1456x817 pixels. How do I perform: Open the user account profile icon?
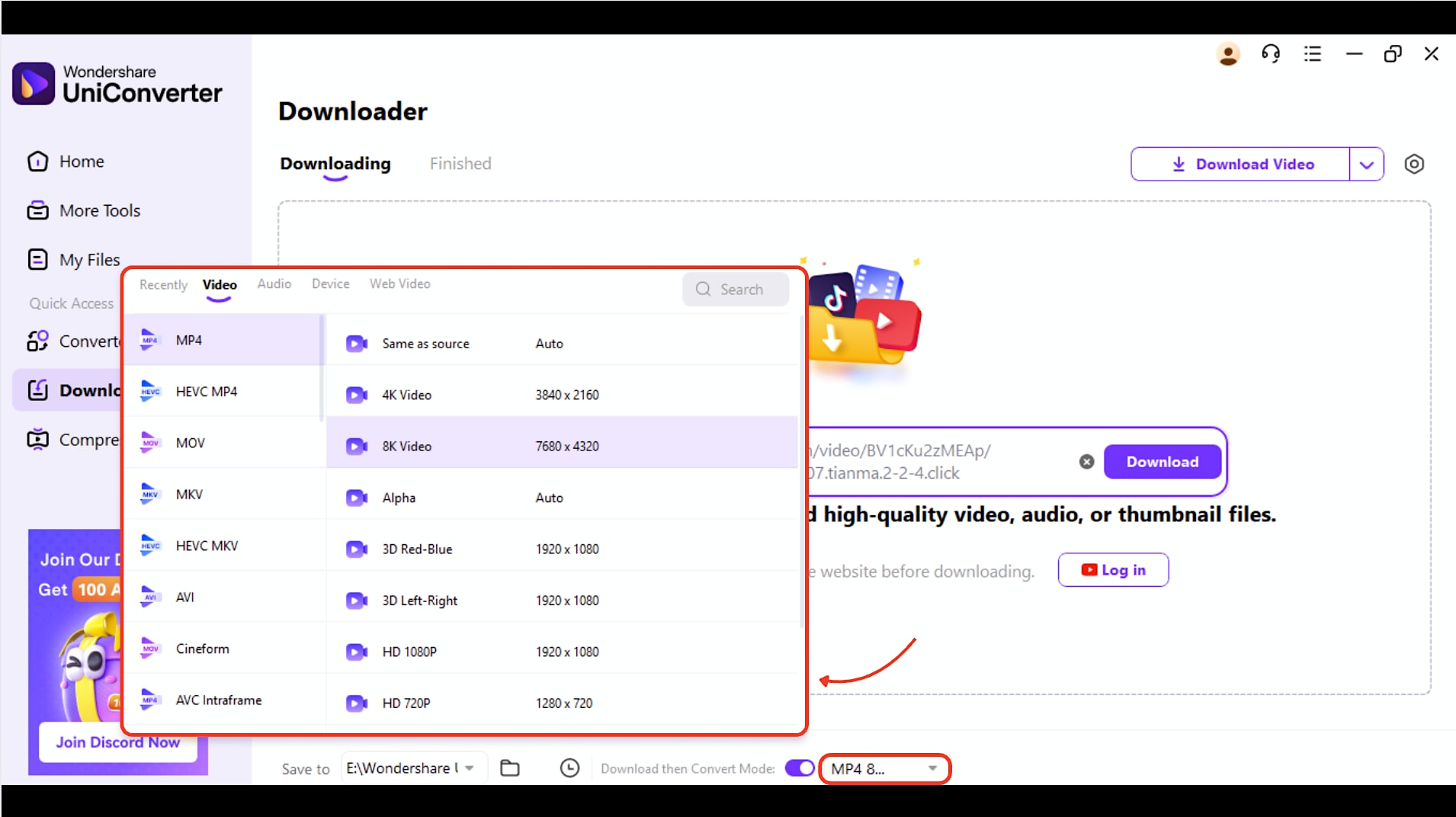(x=1228, y=54)
